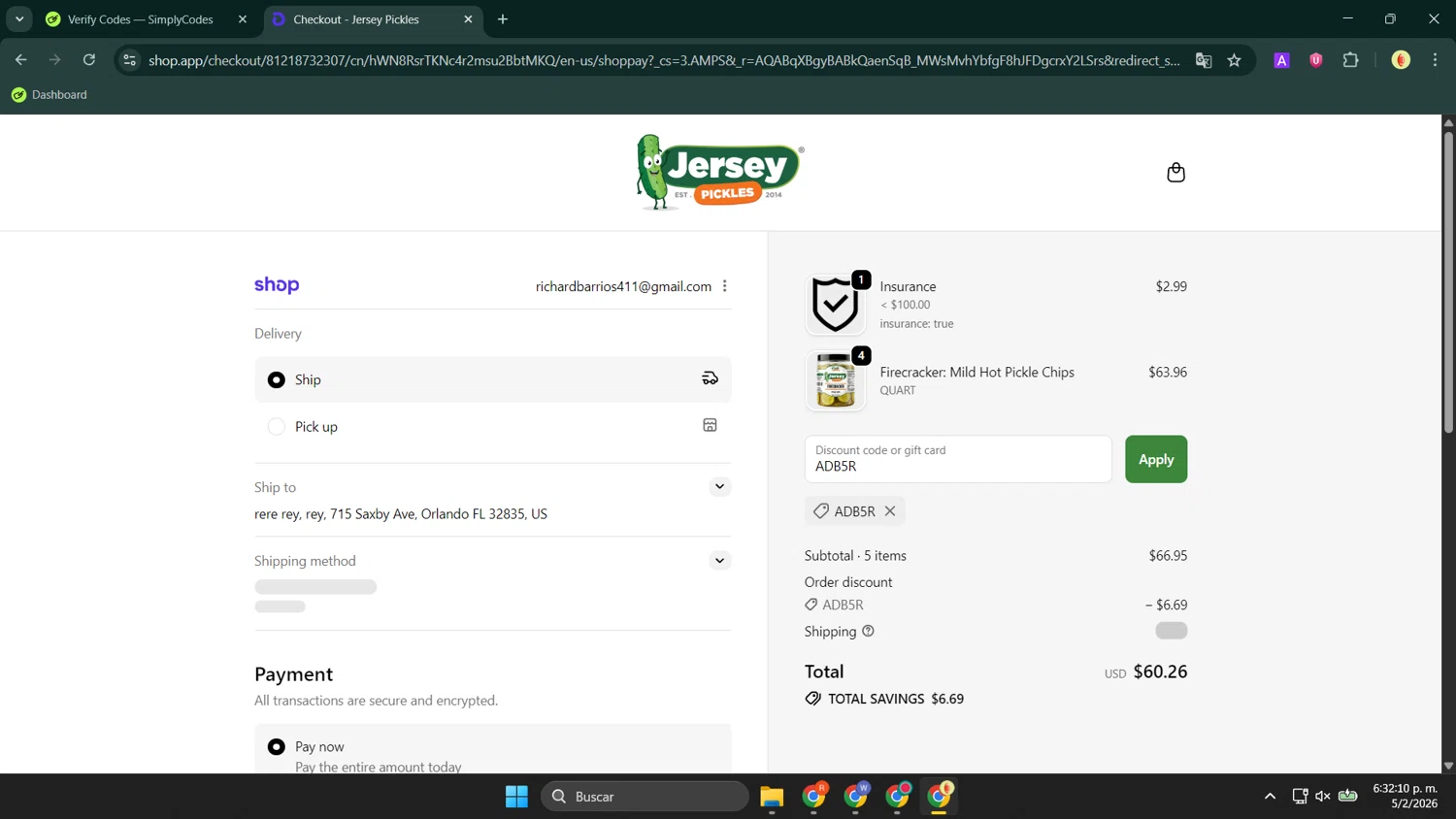
Task: Open the Chrome three-dot menu
Action: (1435, 60)
